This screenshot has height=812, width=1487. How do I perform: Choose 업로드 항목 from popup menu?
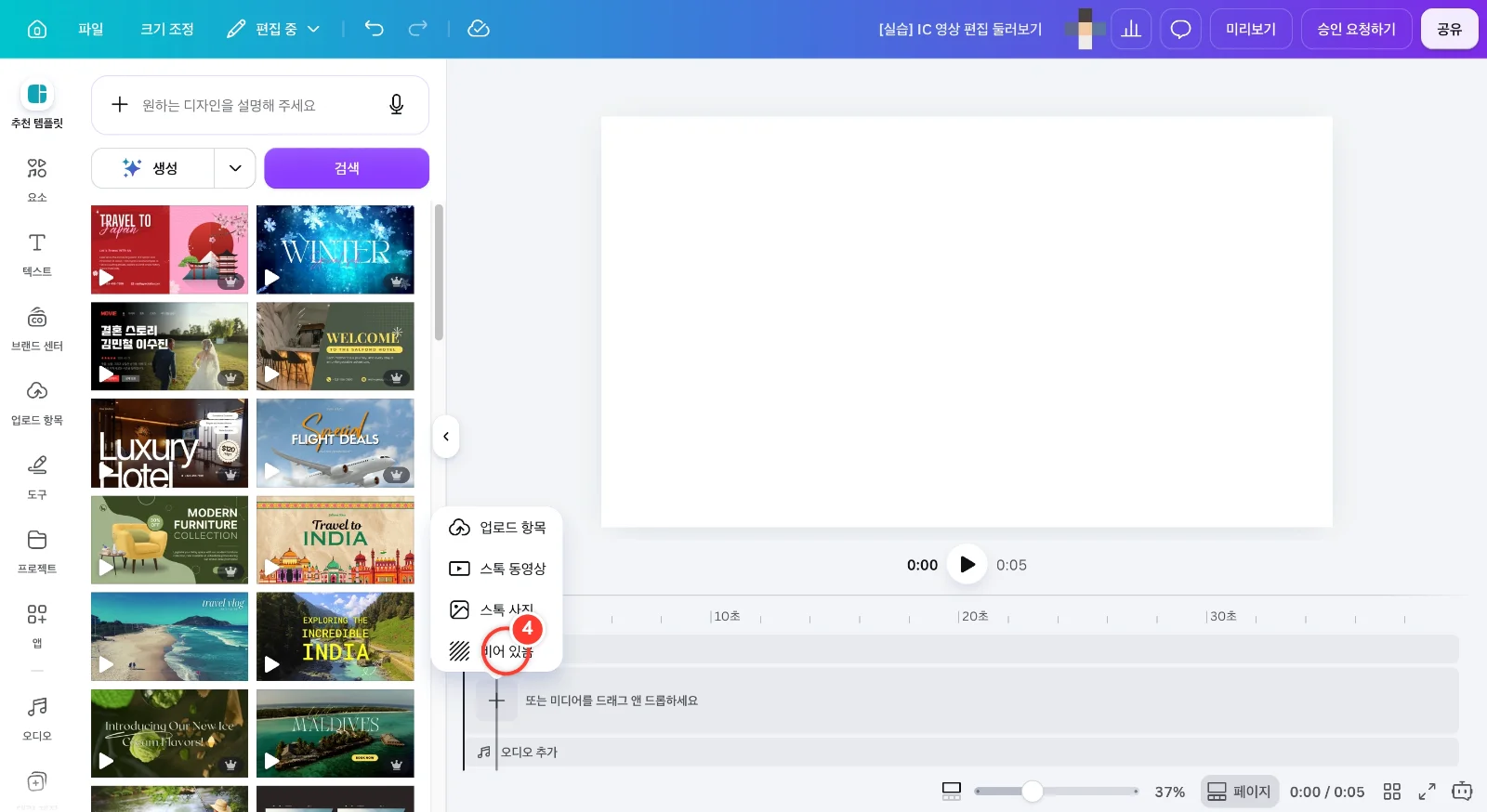pos(497,528)
